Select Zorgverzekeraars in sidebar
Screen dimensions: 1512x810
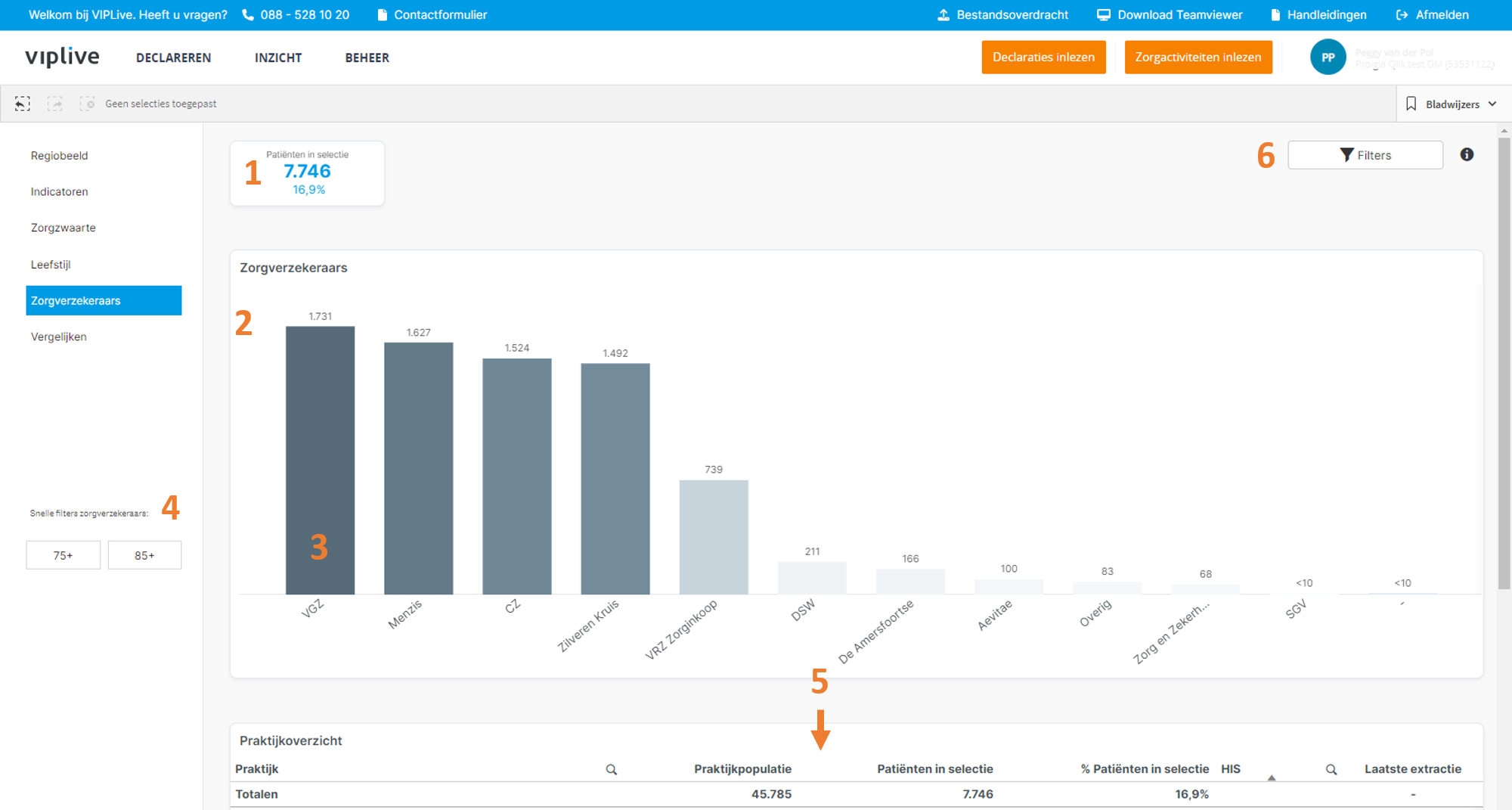[x=104, y=300]
